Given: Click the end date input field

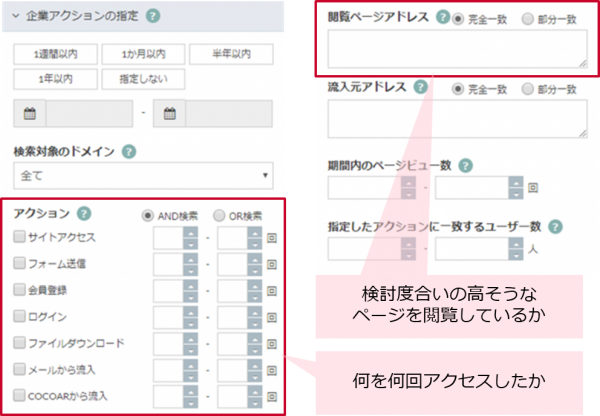Looking at the screenshot, I should pos(229,114).
